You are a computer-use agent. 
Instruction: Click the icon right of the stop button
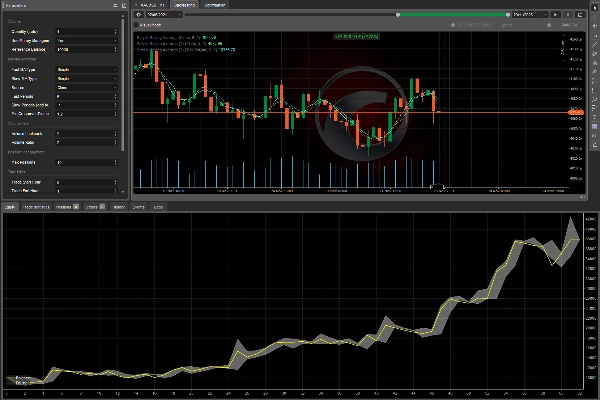(580, 15)
